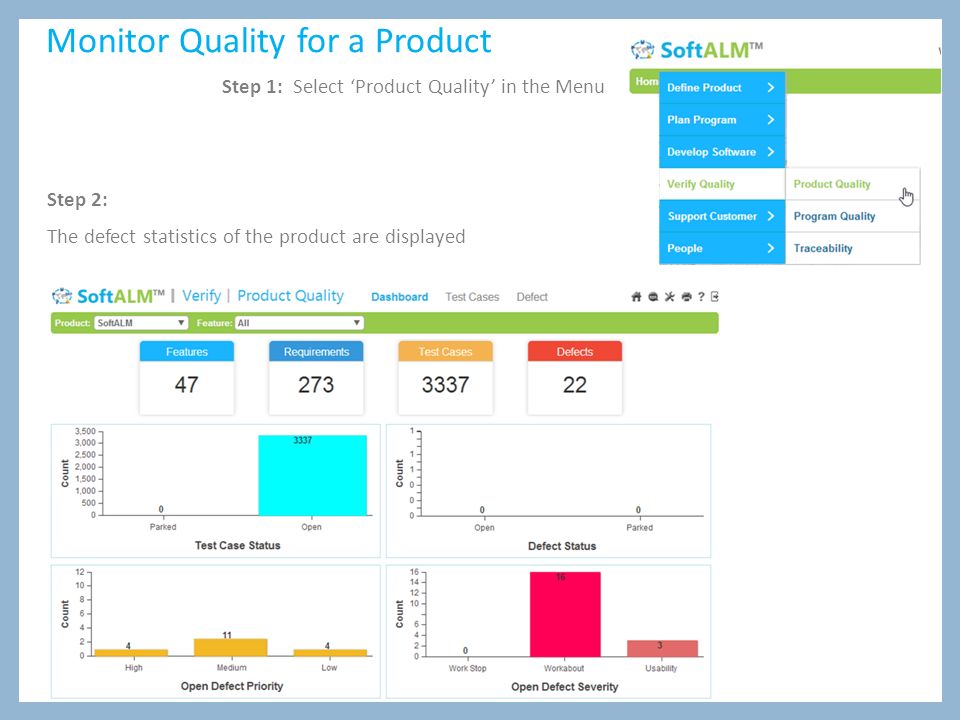Switch to the Dashboard tab

click(399, 297)
